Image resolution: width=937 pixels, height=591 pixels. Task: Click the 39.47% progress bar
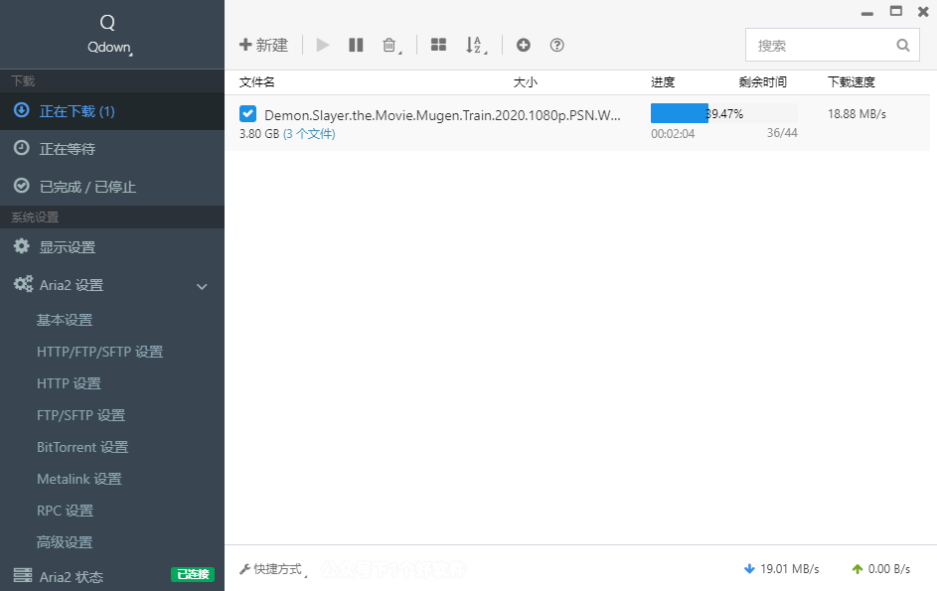point(724,114)
